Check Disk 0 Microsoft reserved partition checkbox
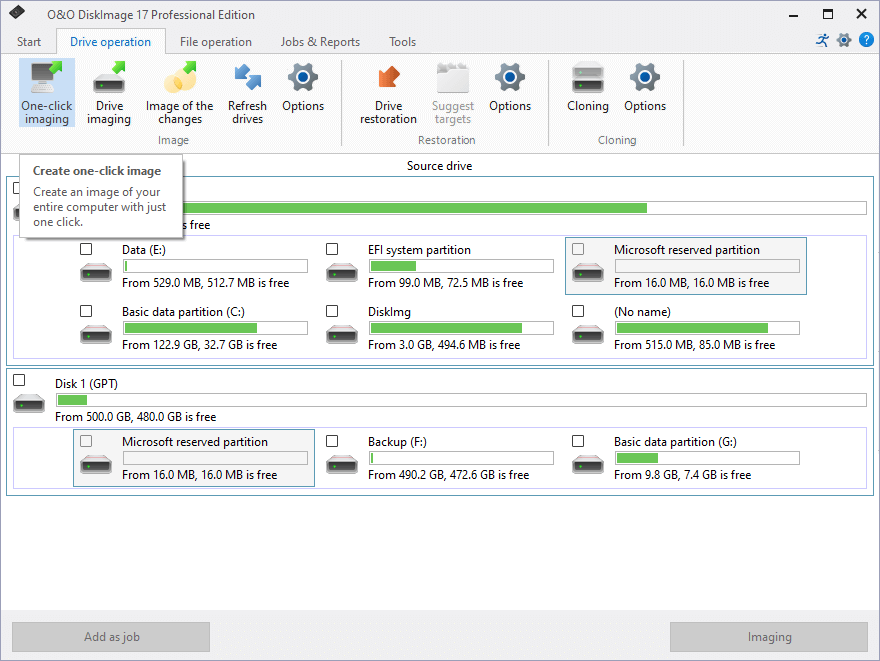The width and height of the screenshot is (880, 661). (578, 249)
